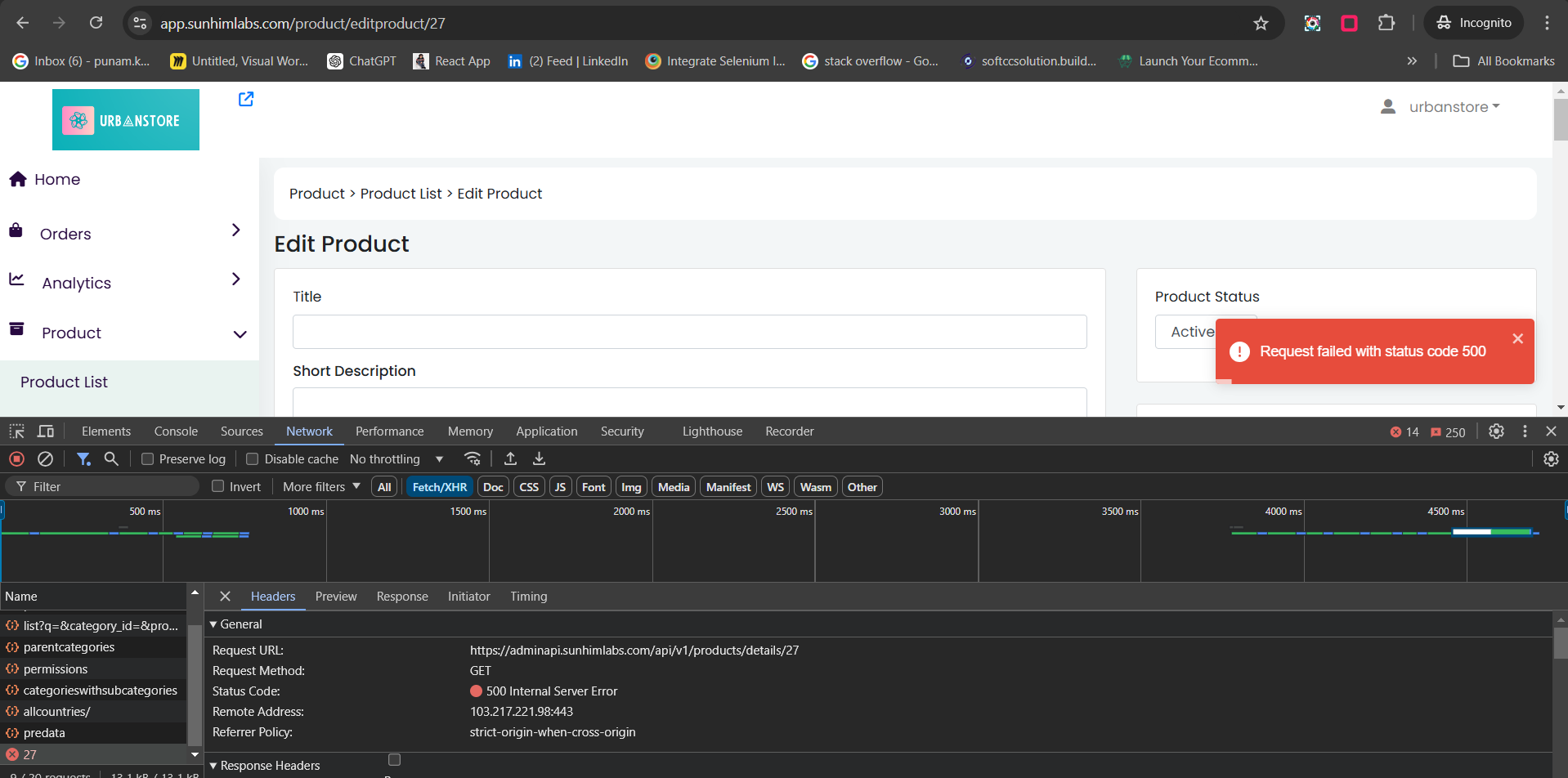Tick the Raw checkbox beside Response Headers

pyautogui.click(x=394, y=759)
